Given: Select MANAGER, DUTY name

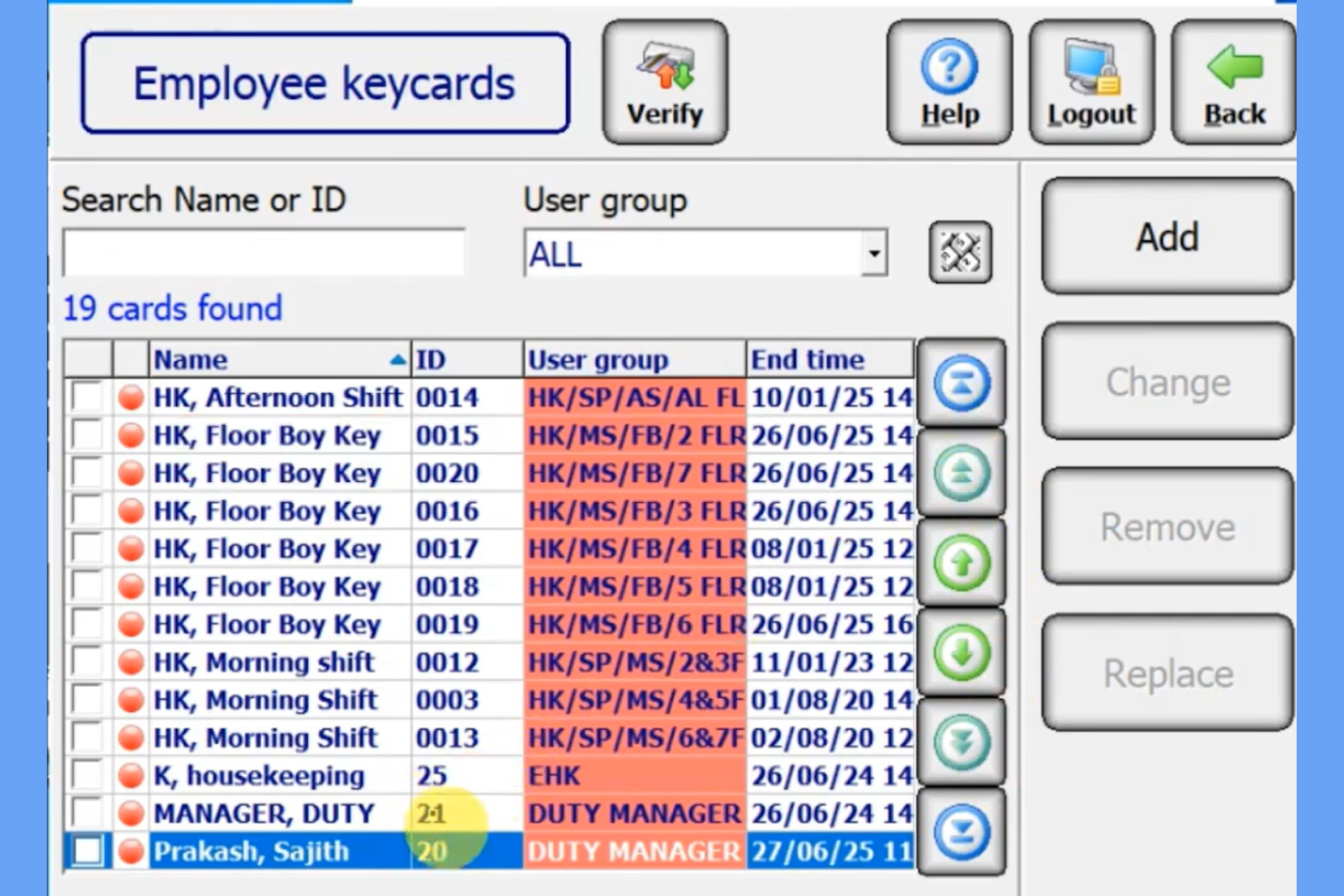Looking at the screenshot, I should click(263, 813).
